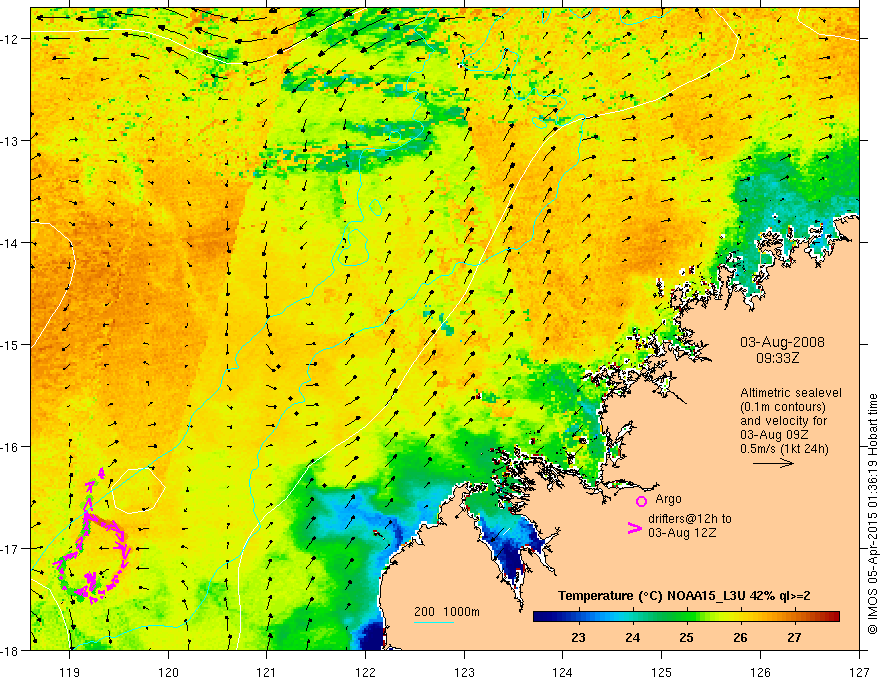
Task: Click the -12 latitude axis label
Action: coord(11,39)
